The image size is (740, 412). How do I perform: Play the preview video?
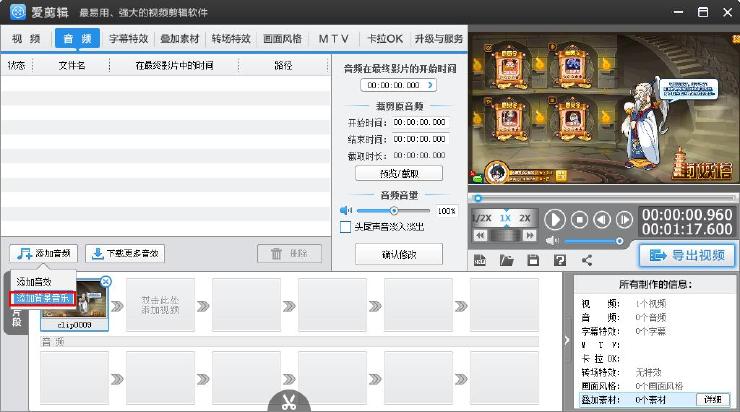(555, 219)
